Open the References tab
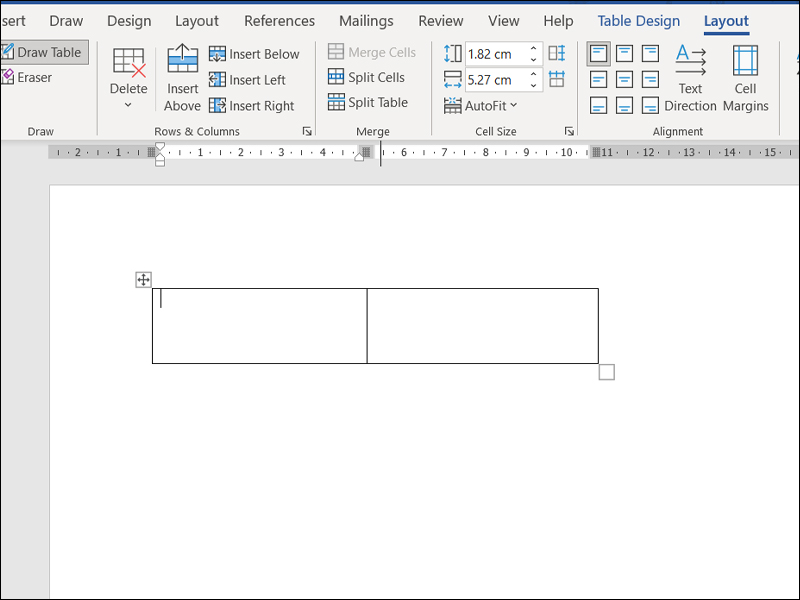 (279, 21)
